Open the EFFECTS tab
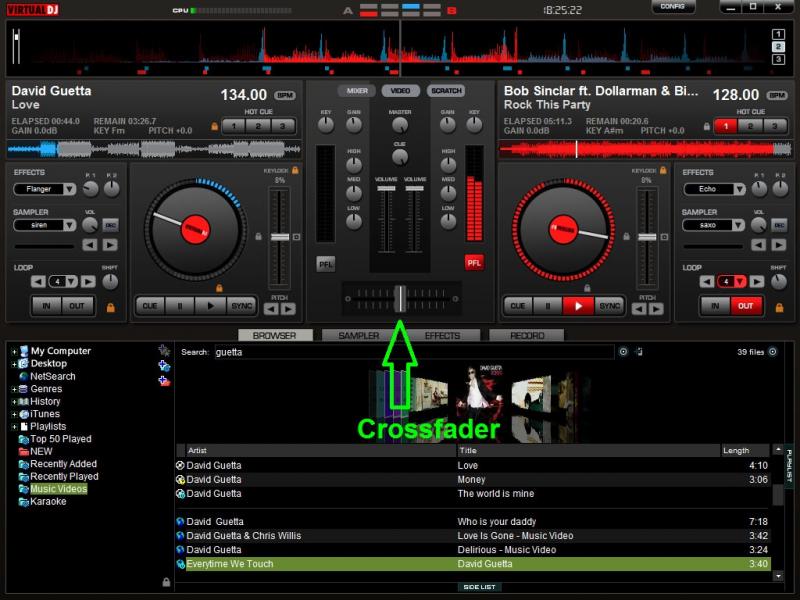The height and width of the screenshot is (600, 800). (x=442, y=335)
